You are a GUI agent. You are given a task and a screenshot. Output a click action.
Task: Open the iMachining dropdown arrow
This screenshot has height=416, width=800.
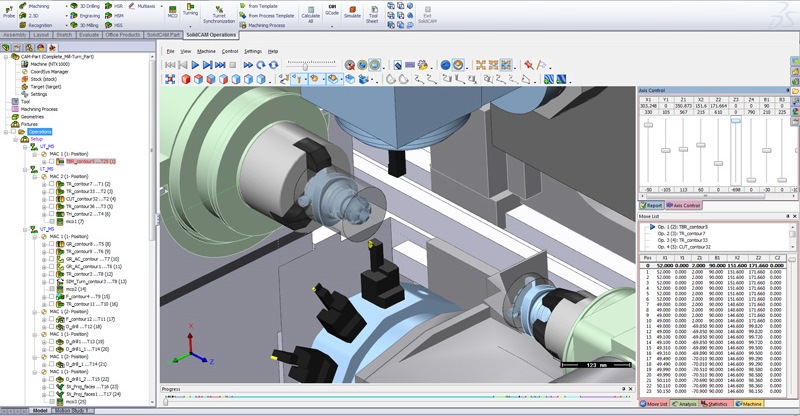(x=66, y=7)
